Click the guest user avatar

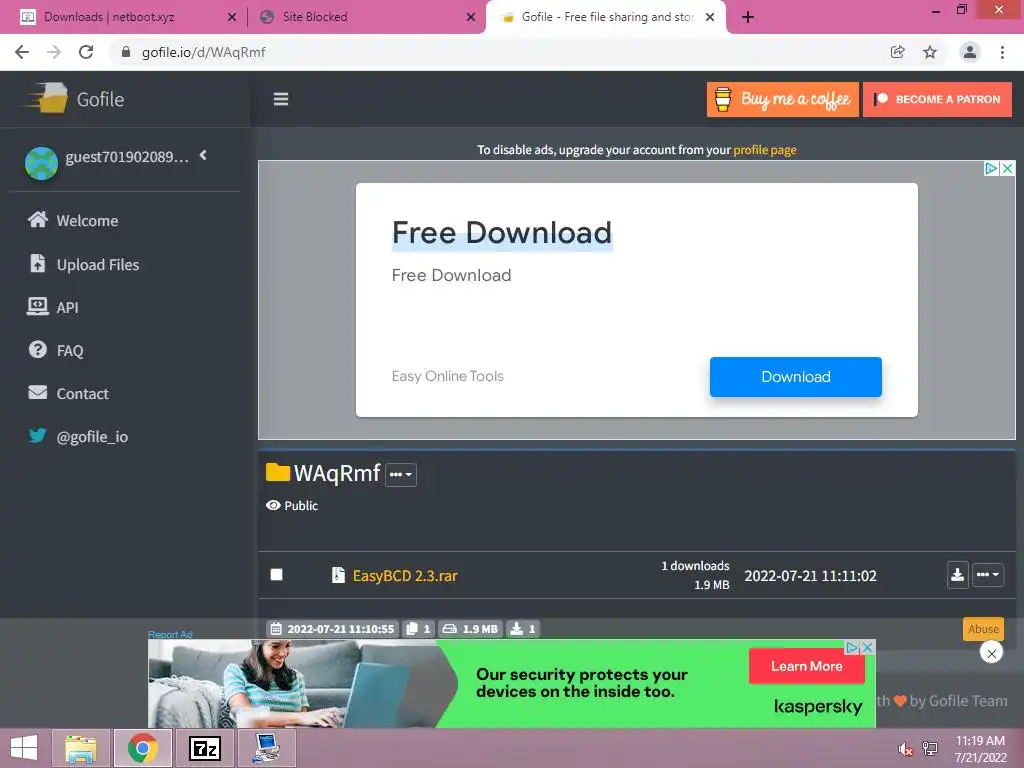click(41, 163)
